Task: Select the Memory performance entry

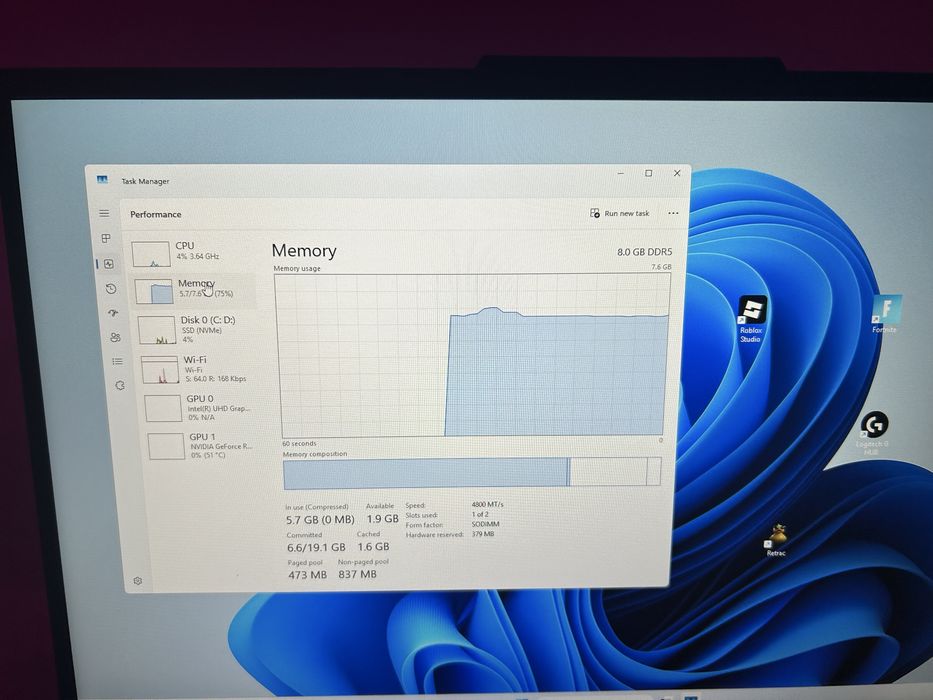Action: (194, 290)
